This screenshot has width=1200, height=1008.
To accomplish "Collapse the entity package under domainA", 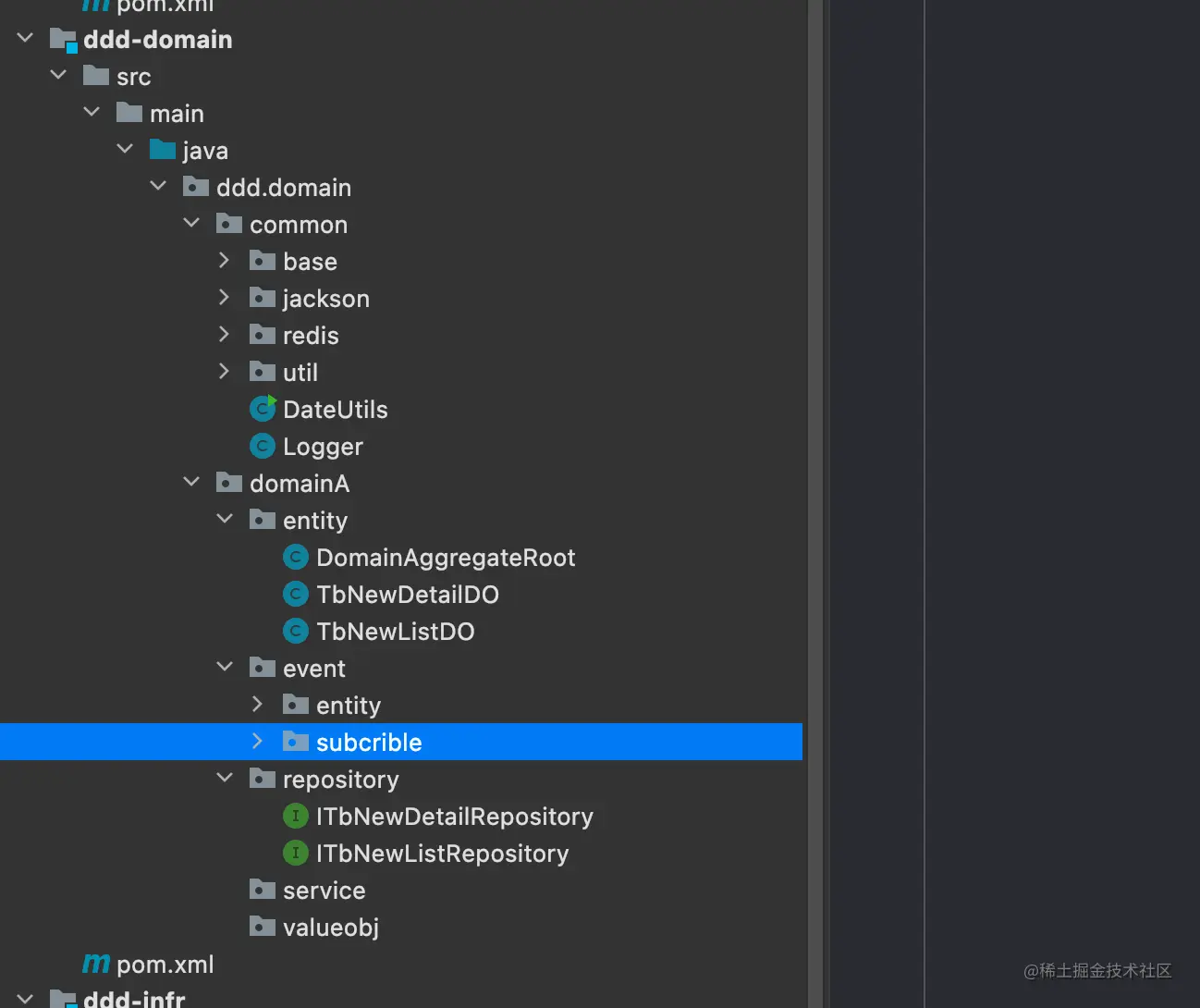I will [x=226, y=519].
